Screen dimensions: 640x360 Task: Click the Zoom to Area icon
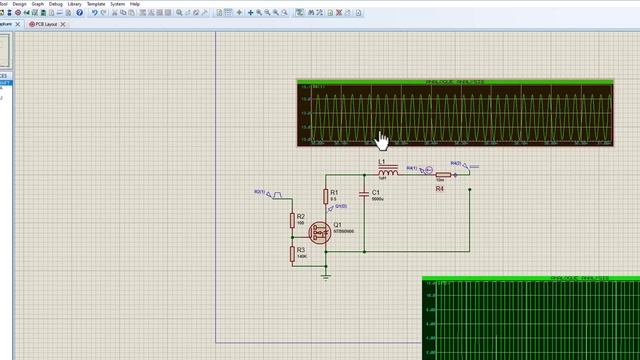284,13
